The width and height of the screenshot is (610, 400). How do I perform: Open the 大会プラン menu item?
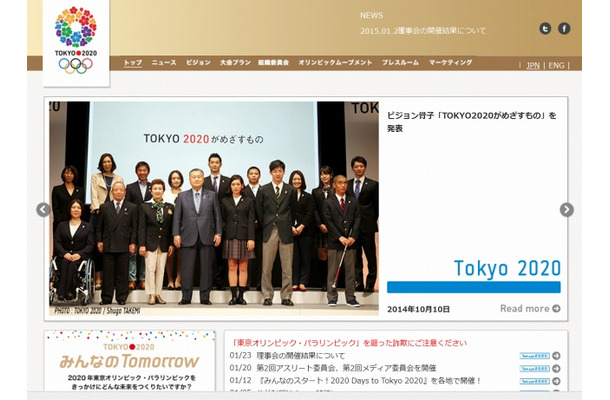(235, 62)
